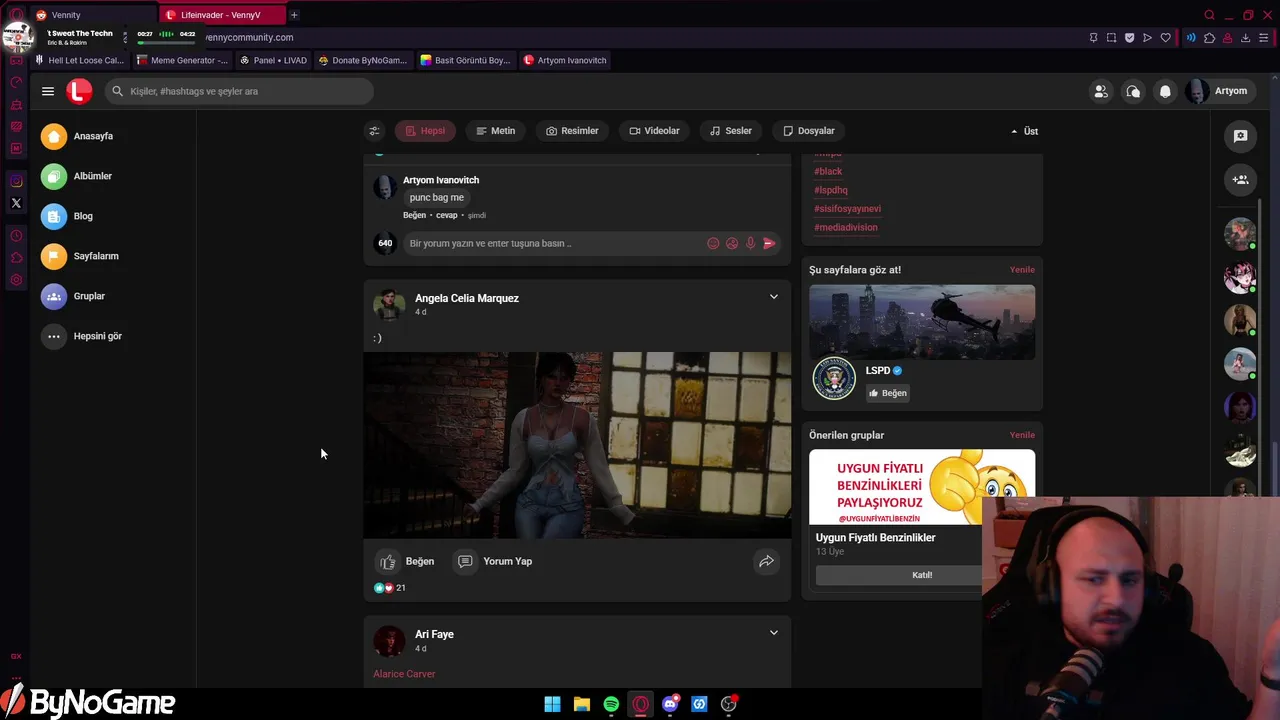The width and height of the screenshot is (1280, 720).
Task: Open the browser downloads icon
Action: 1245,38
